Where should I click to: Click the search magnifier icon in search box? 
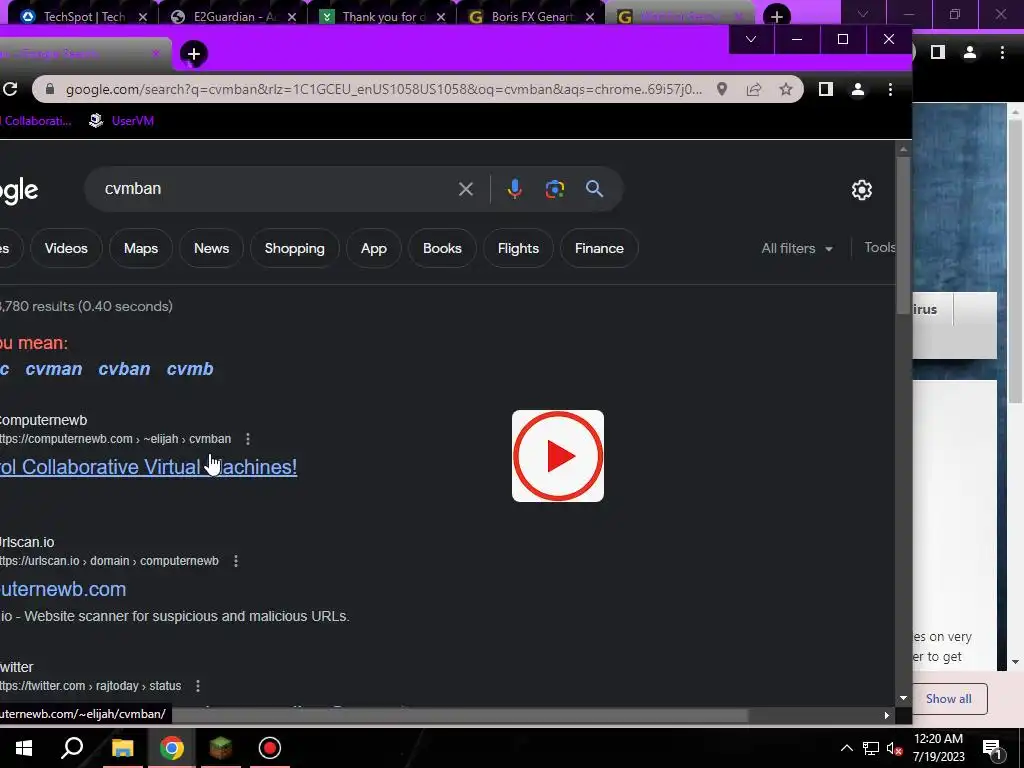[x=594, y=189]
